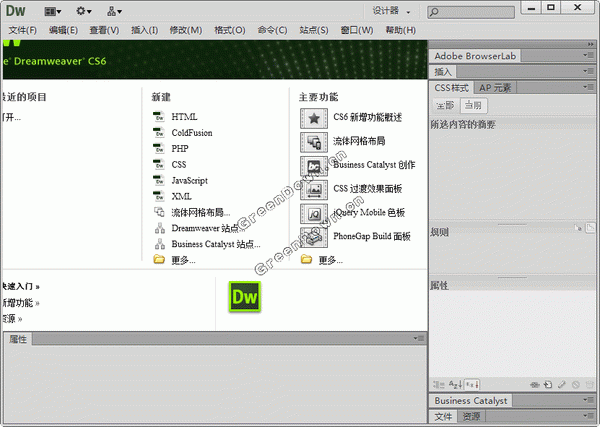This screenshot has height=427, width=600.
Task: Open the PhoneGap Build 面板 link
Action: tap(372, 236)
